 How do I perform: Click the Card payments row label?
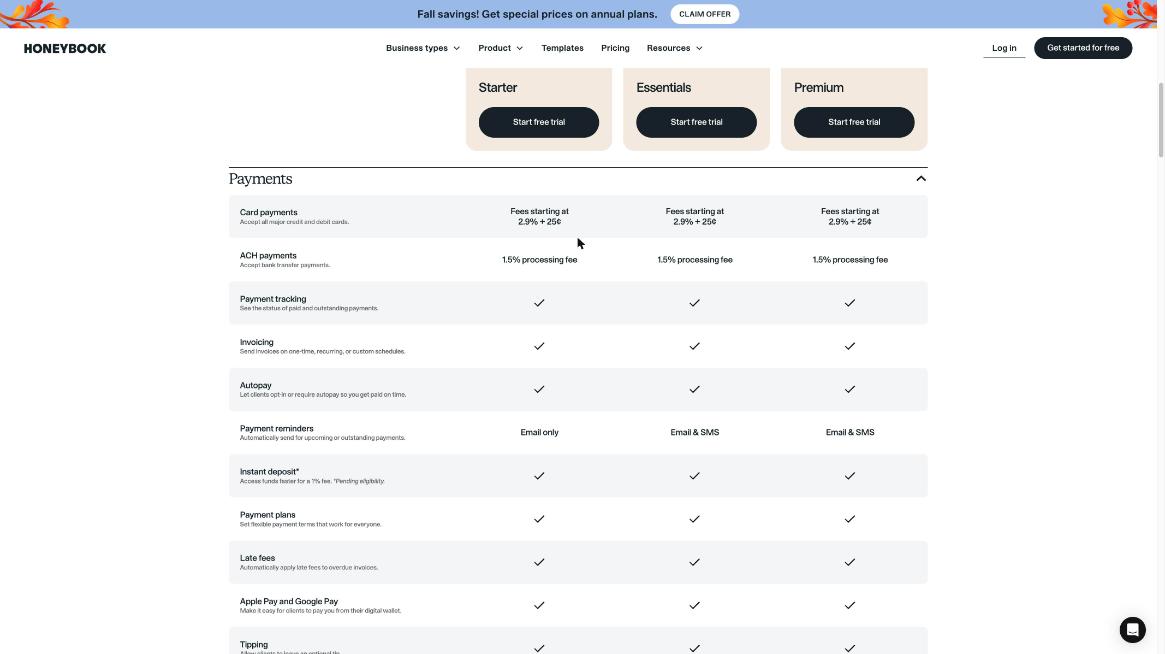coord(268,213)
